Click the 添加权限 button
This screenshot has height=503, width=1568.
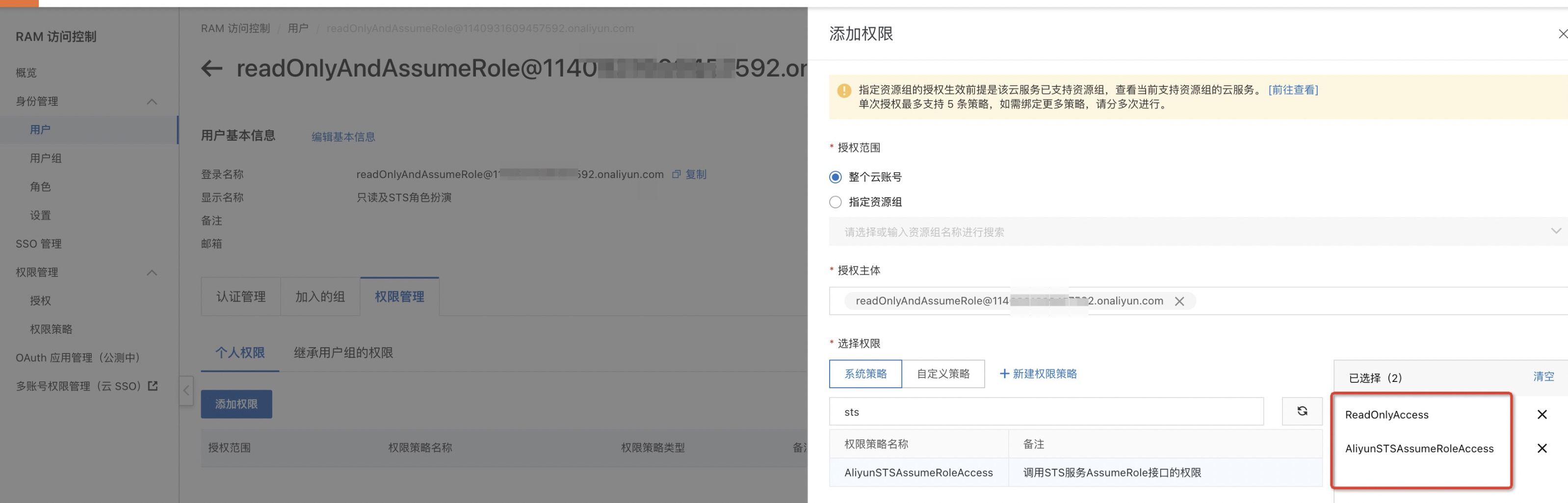236,404
